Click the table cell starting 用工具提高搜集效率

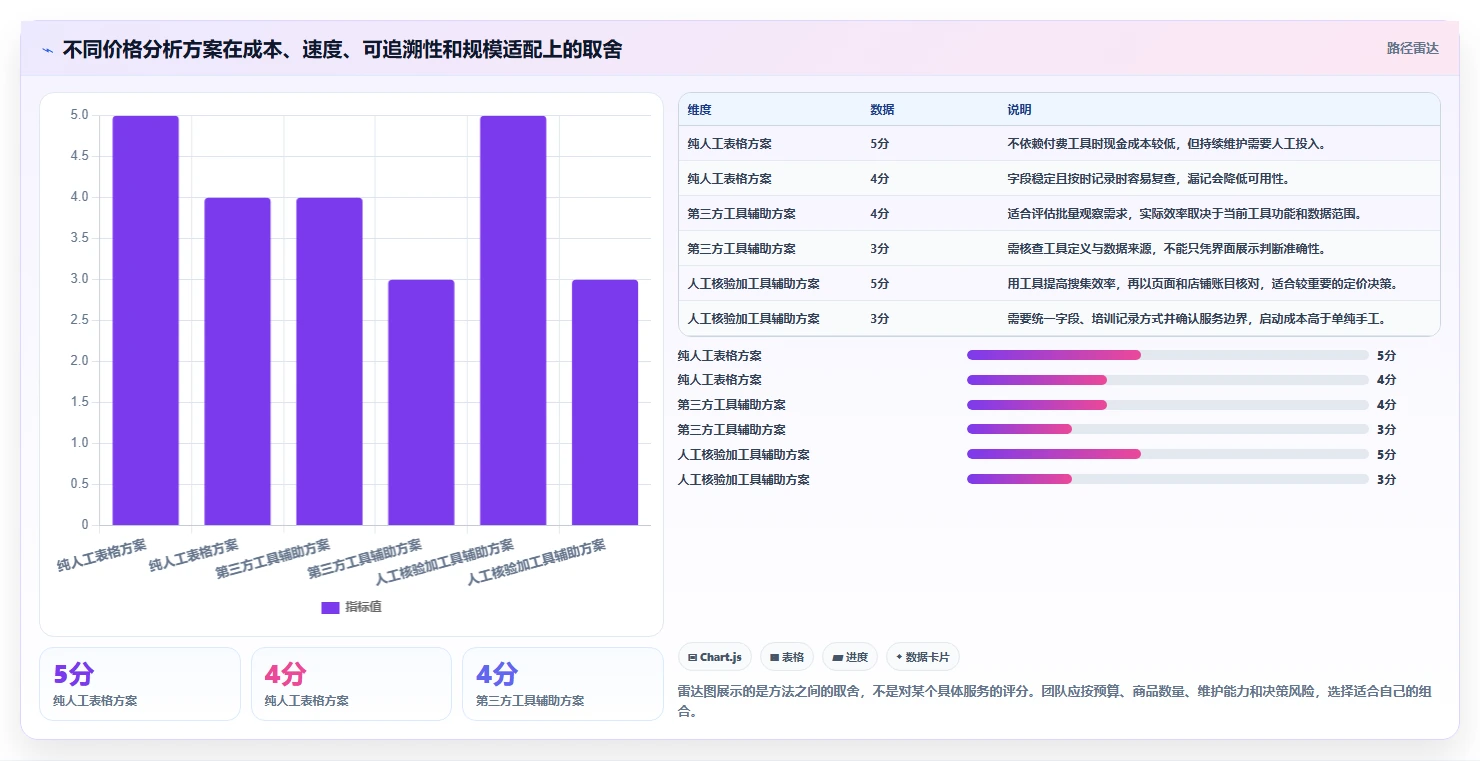[1218, 284]
